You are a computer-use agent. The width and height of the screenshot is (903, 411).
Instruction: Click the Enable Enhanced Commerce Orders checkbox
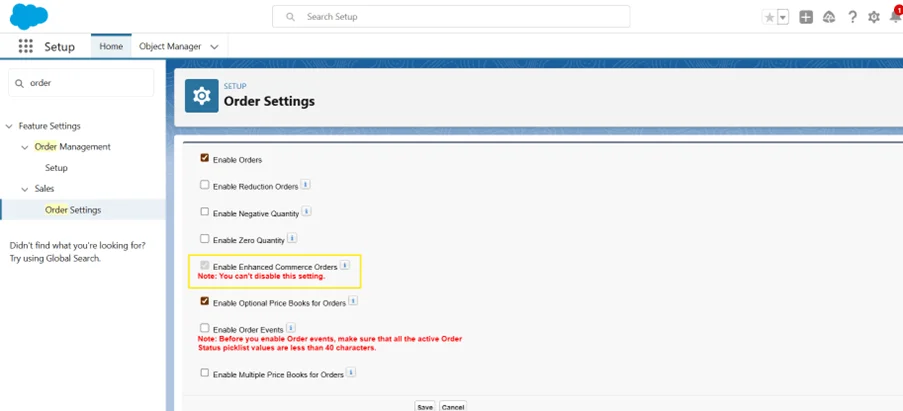click(204, 265)
